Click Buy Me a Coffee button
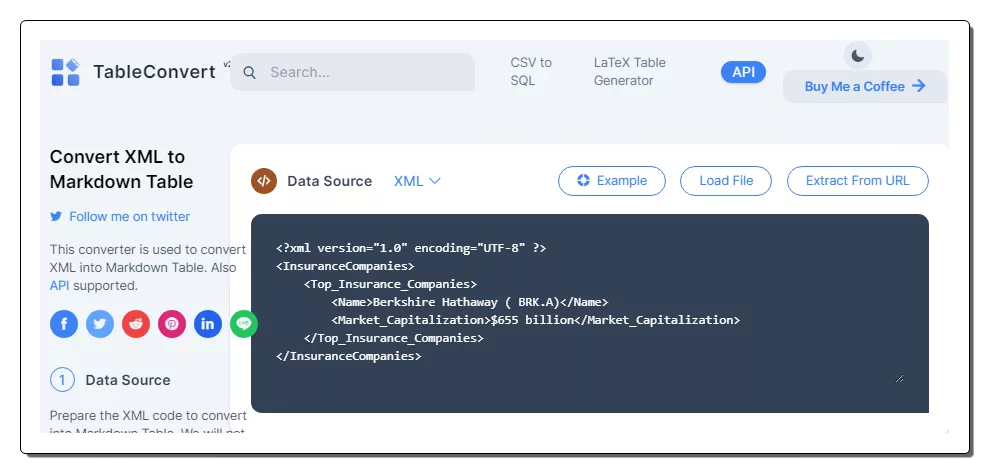Viewport: 989px width, 473px height. coord(865,86)
